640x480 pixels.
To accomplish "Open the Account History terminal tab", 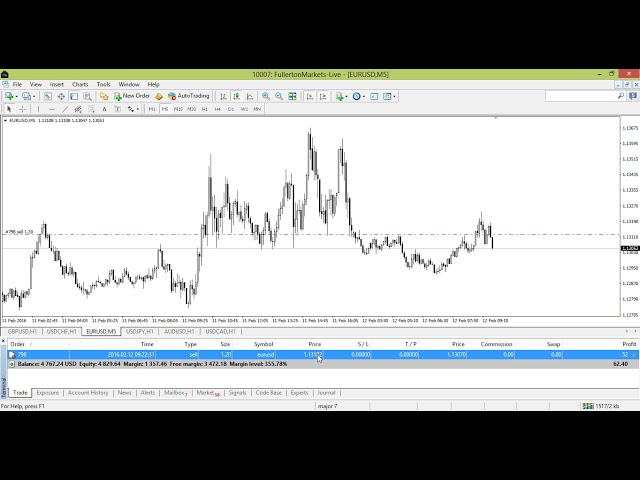I will (x=88, y=393).
